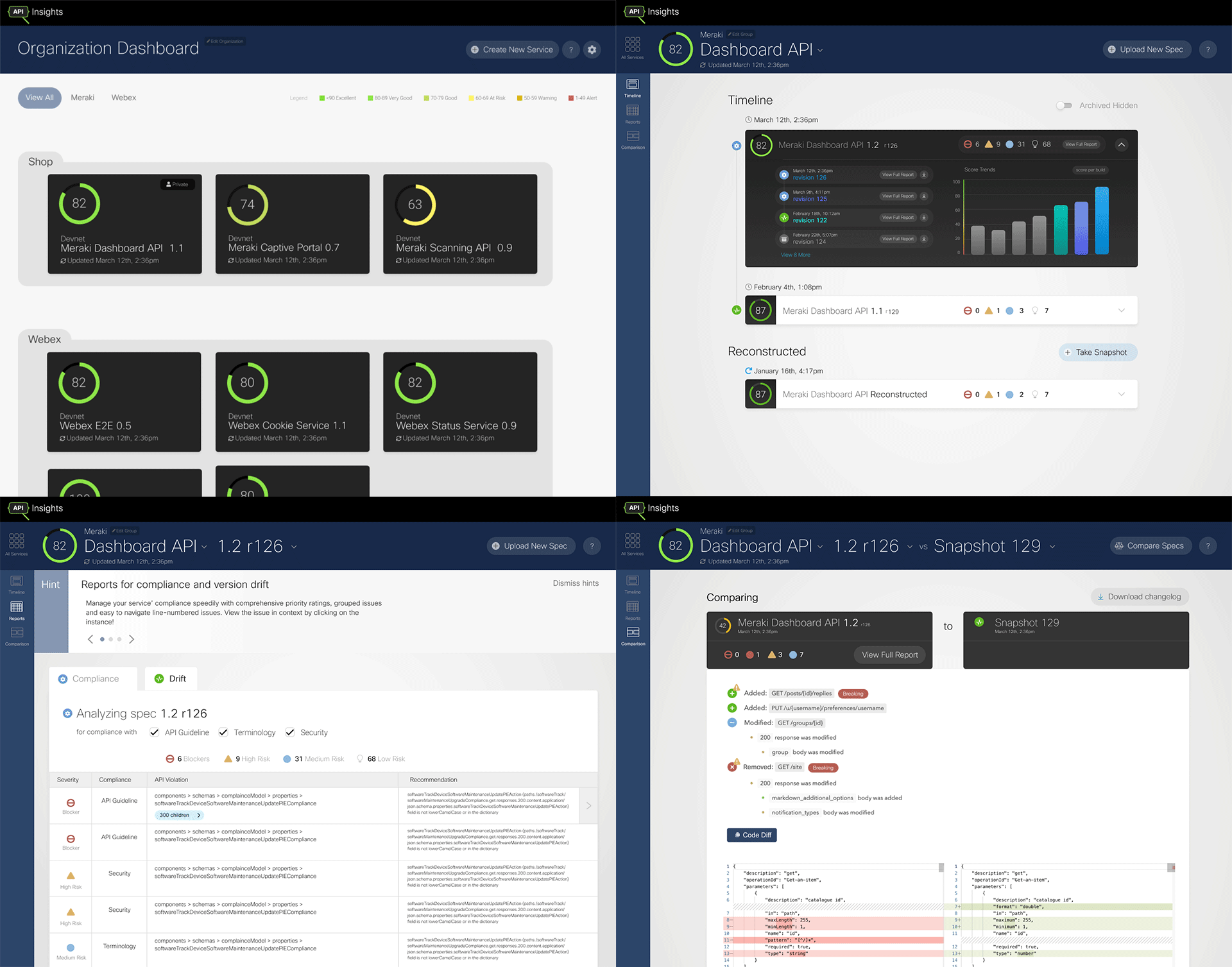Filter by 68 Low Risk
The height and width of the screenshot is (967, 1232).
381,758
